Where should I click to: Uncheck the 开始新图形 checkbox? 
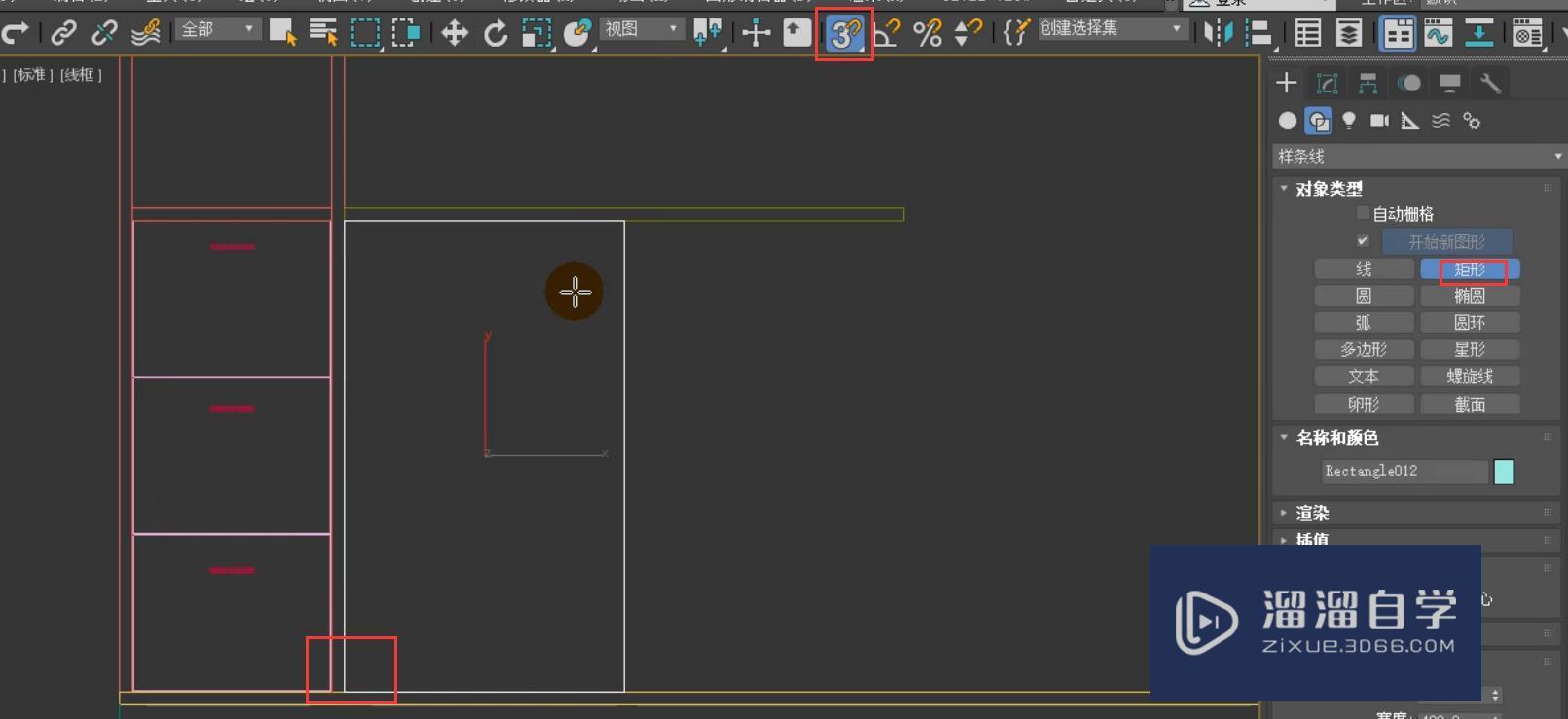1363,240
